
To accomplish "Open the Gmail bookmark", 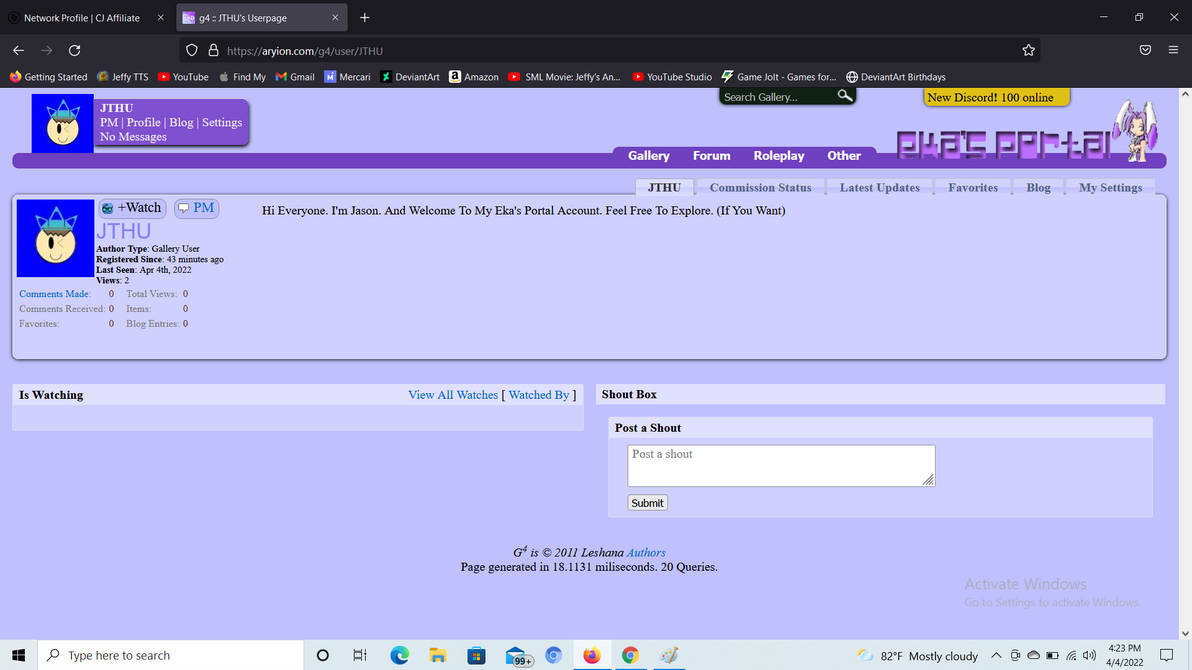I will pyautogui.click(x=295, y=77).
